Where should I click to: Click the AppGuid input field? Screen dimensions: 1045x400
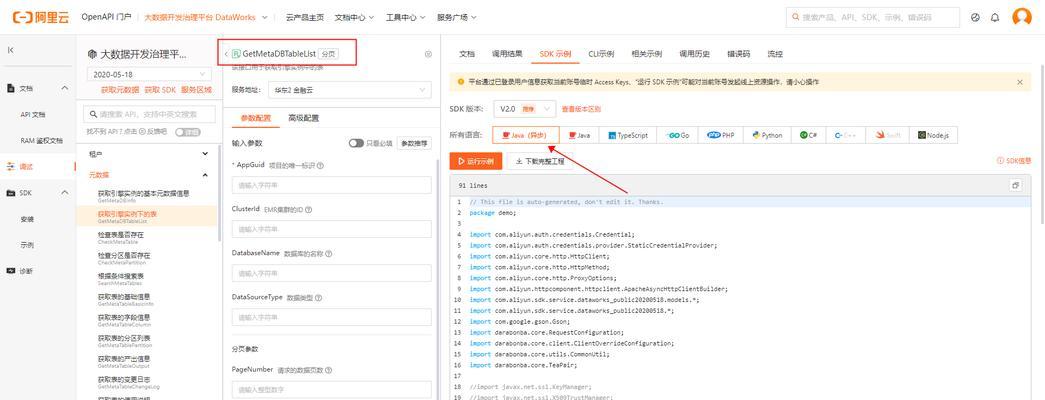pyautogui.click(x=331, y=185)
